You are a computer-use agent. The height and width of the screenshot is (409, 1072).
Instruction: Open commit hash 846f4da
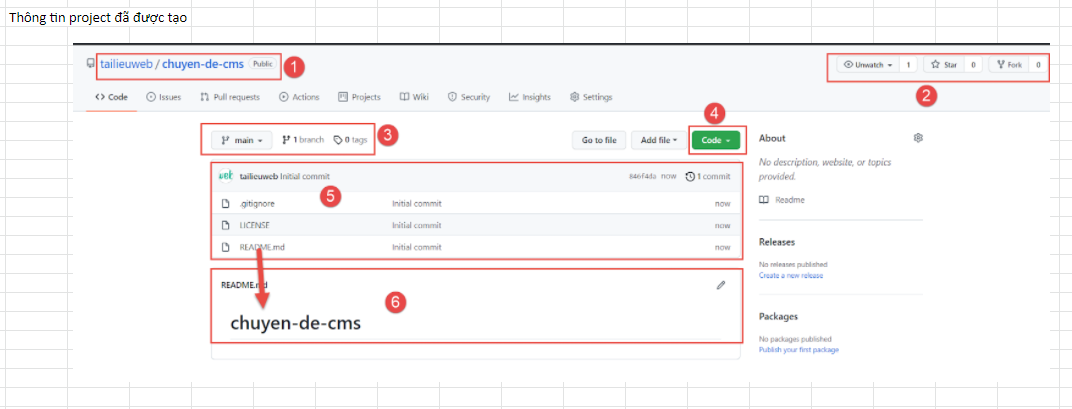tap(643, 176)
